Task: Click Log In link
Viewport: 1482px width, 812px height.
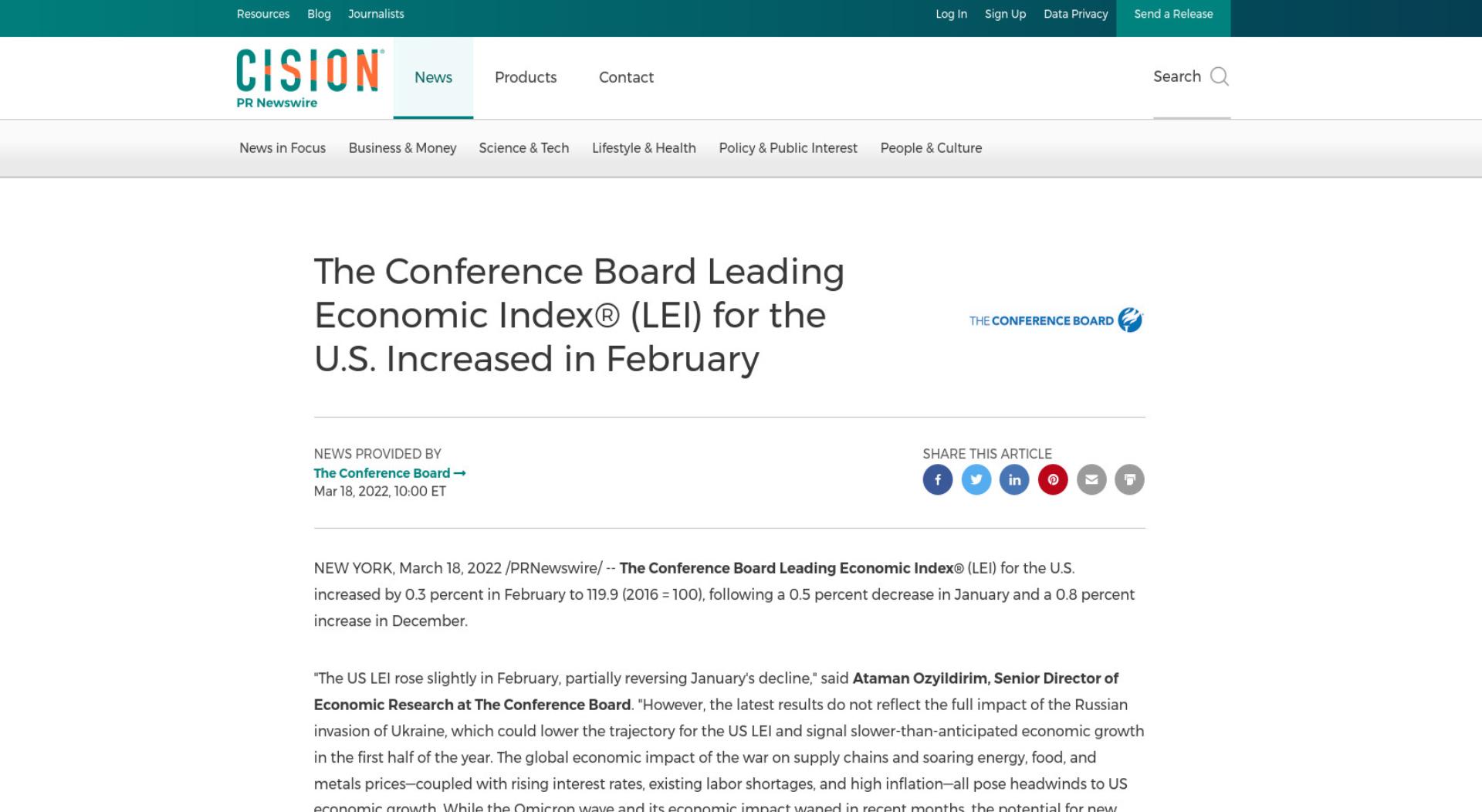Action: tap(951, 14)
